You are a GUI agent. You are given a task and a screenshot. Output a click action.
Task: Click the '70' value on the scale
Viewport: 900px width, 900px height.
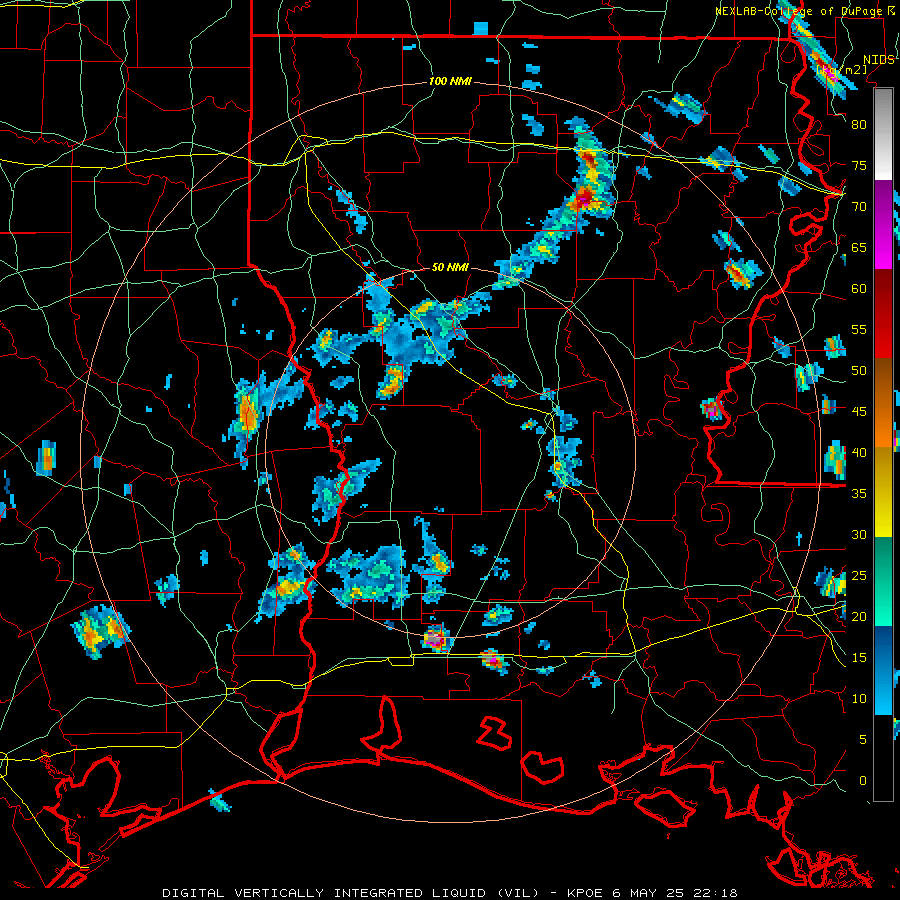click(859, 207)
